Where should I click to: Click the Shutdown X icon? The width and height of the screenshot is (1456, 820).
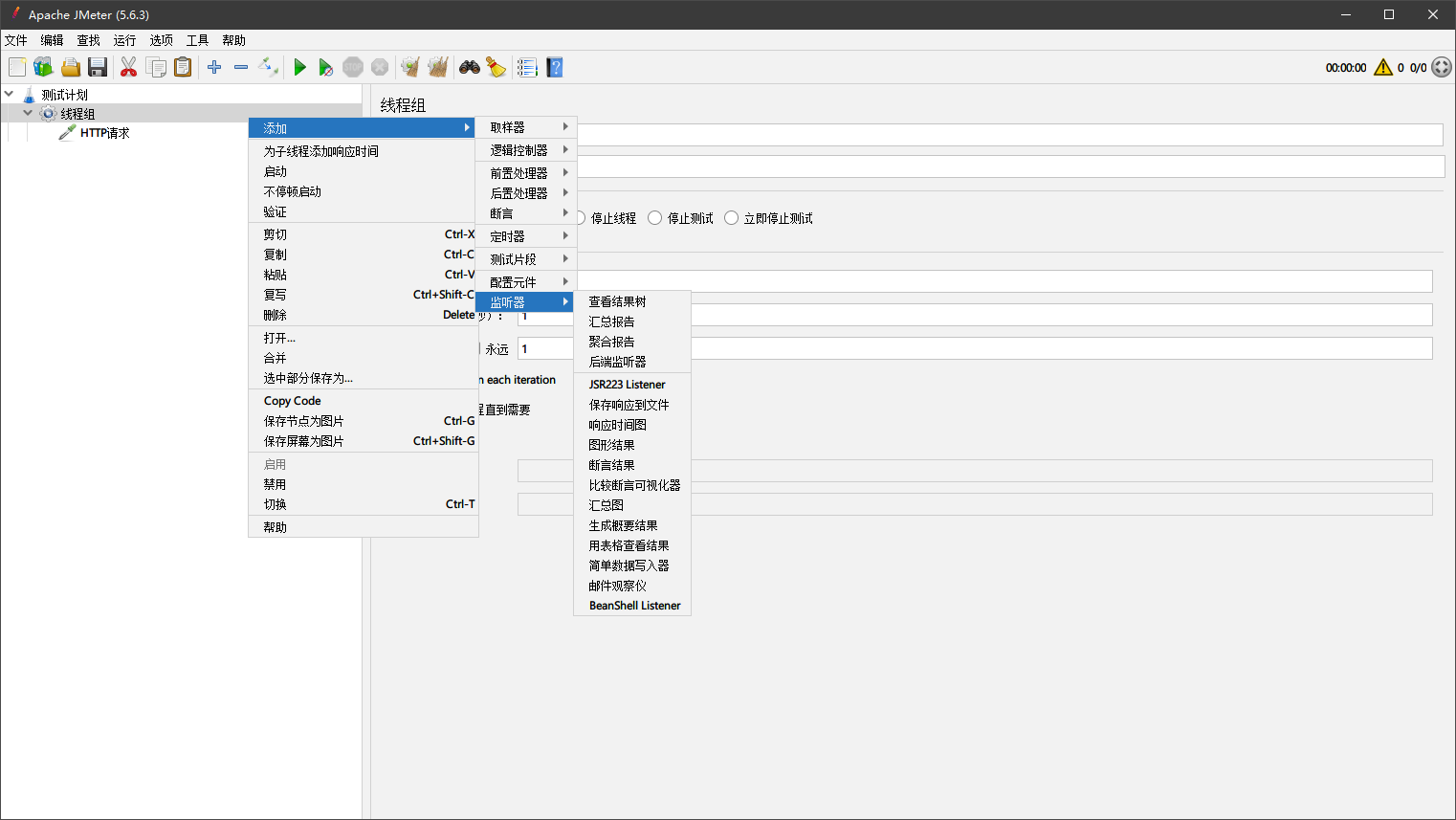pyautogui.click(x=380, y=67)
